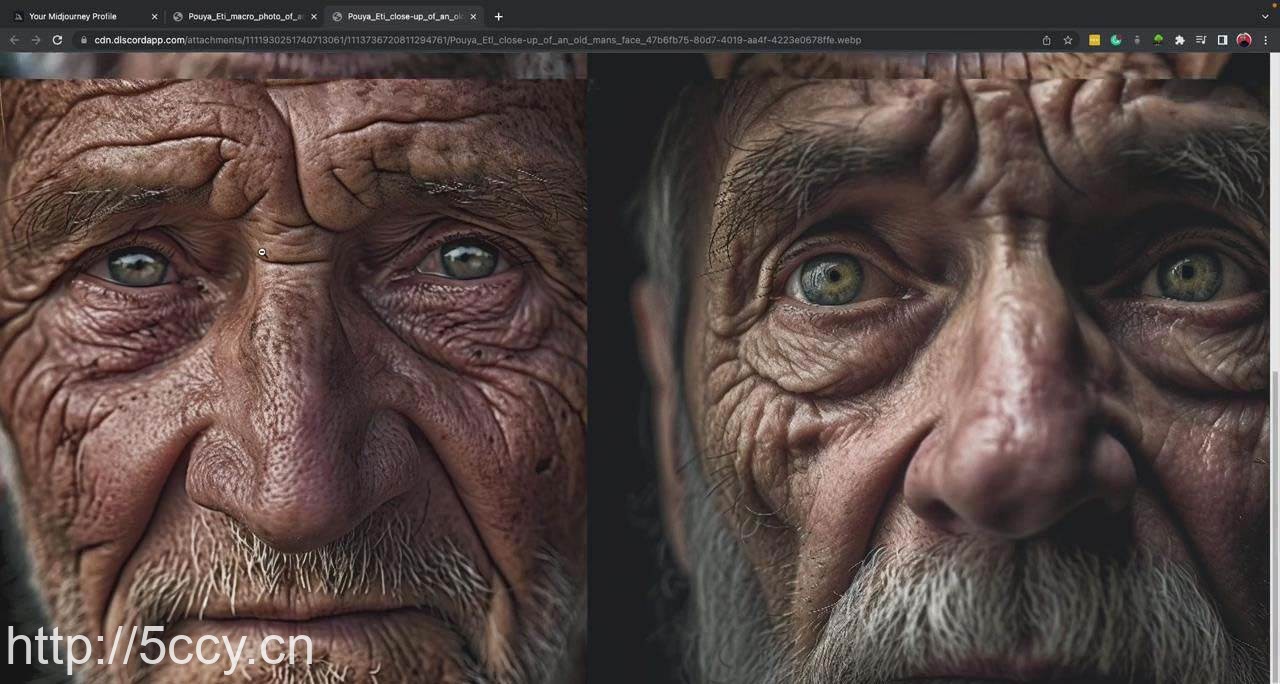Open the Chrome three-dot menu
This screenshot has height=684, width=1280.
click(1265, 40)
